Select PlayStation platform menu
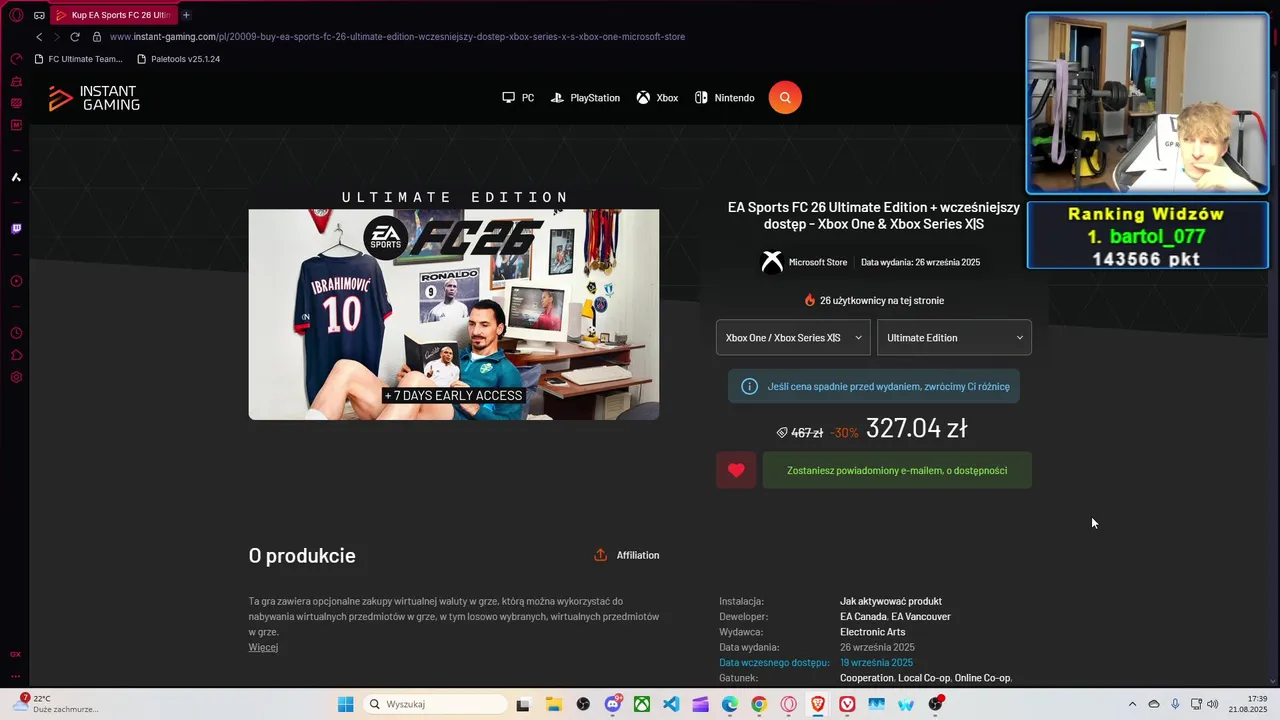Screen dimensions: 1280x720 585,98
